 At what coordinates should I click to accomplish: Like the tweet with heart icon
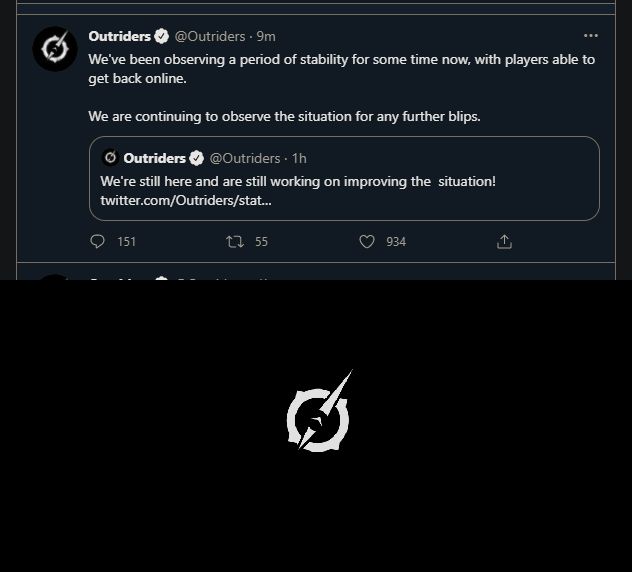click(367, 241)
